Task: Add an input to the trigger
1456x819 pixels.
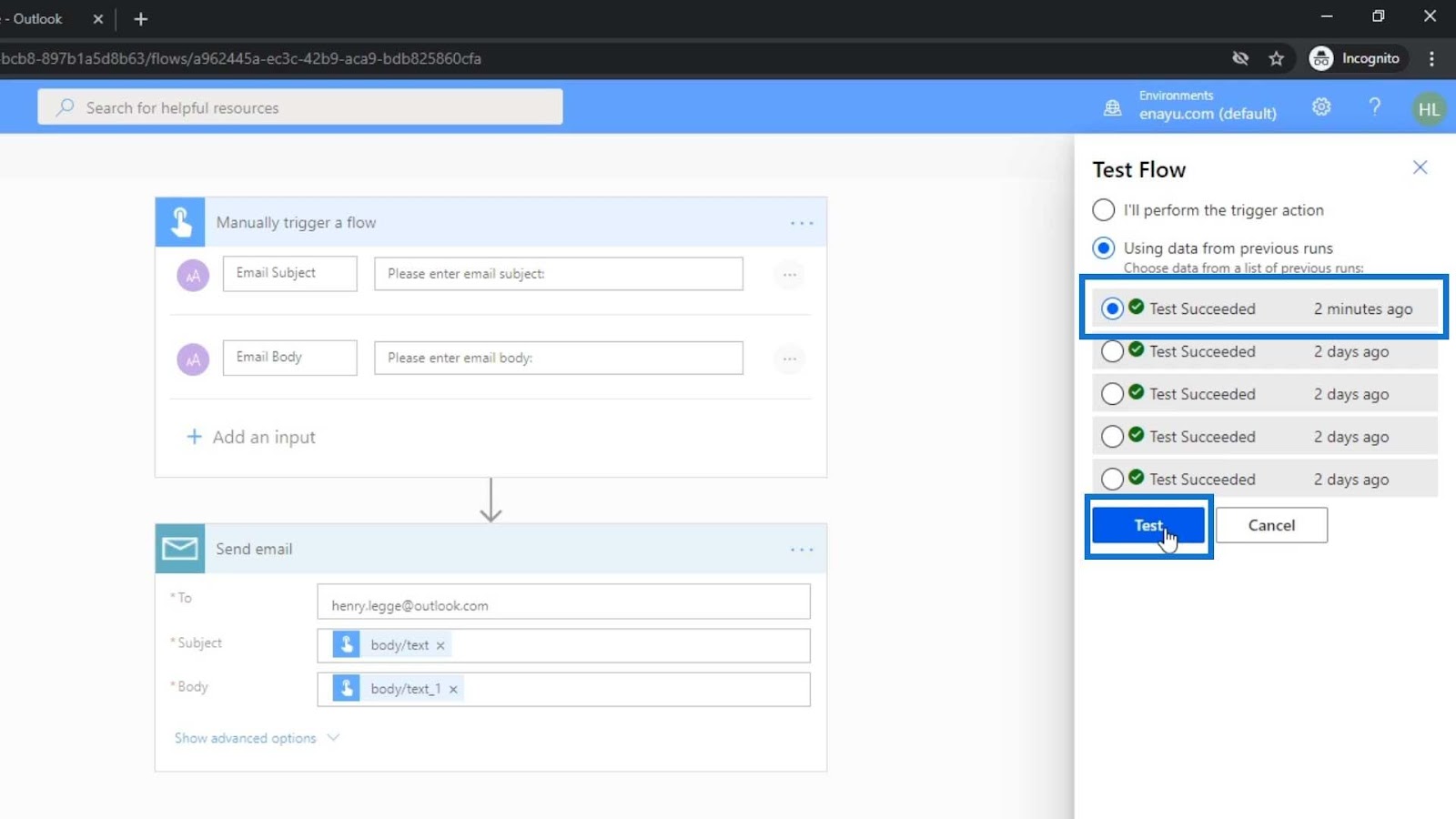Action: point(251,437)
